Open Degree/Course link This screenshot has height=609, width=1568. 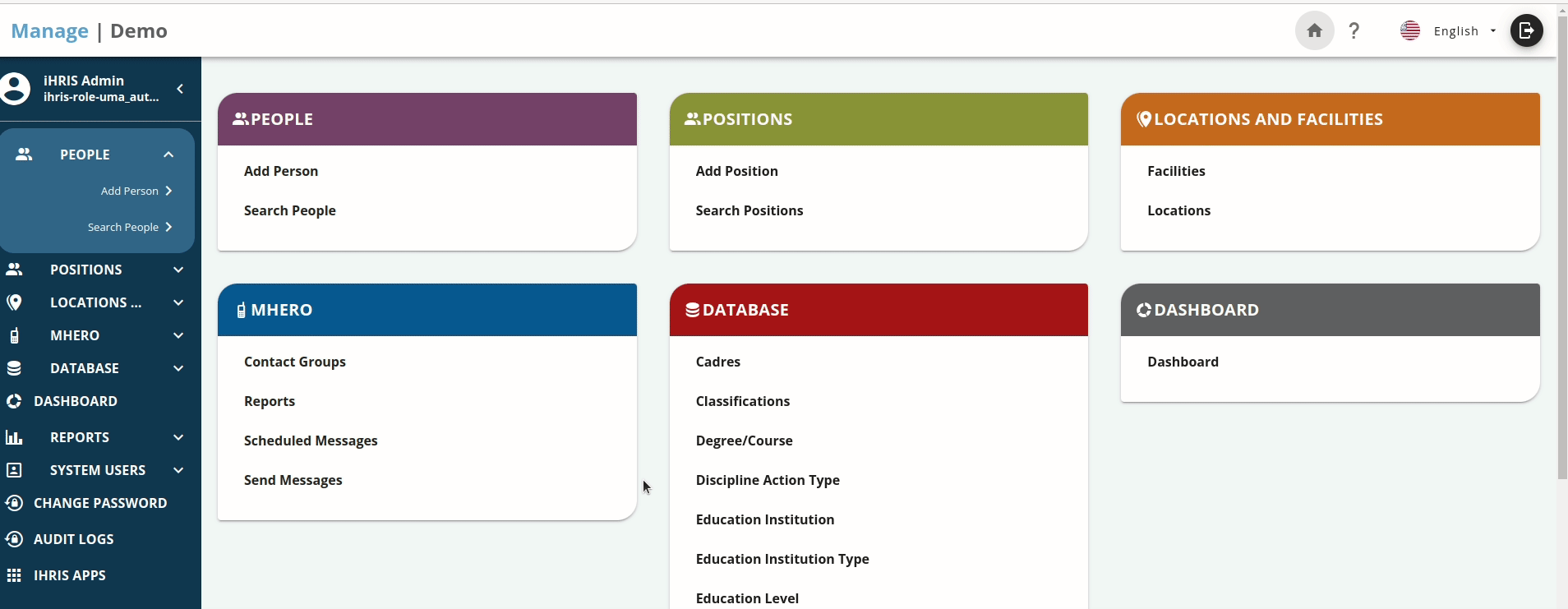[x=745, y=441]
